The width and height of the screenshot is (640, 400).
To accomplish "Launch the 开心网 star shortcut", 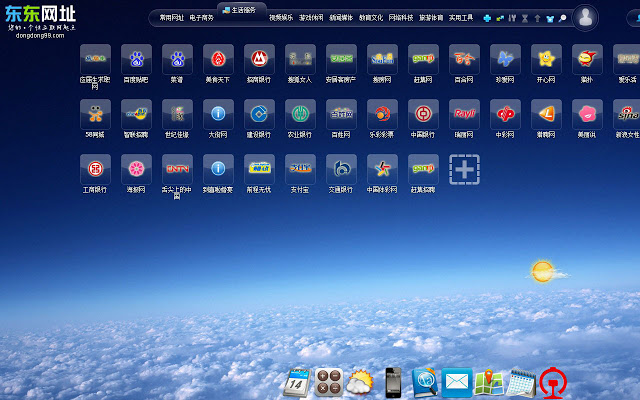I will pyautogui.click(x=546, y=60).
